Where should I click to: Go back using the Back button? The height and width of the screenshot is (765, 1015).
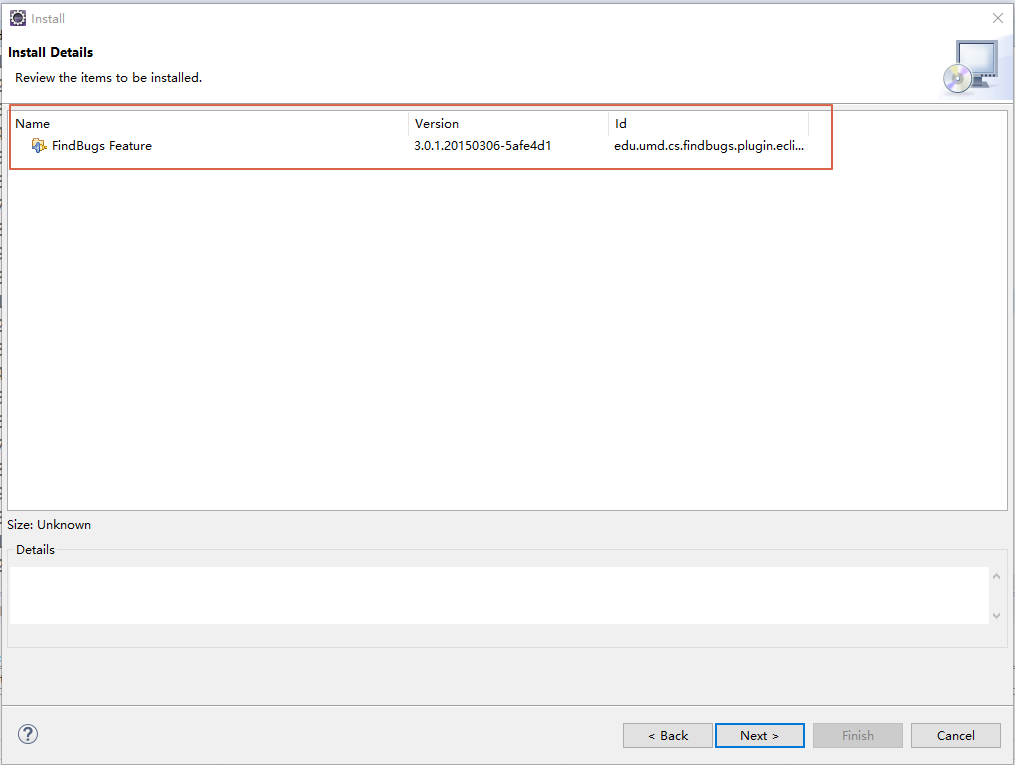click(x=667, y=735)
